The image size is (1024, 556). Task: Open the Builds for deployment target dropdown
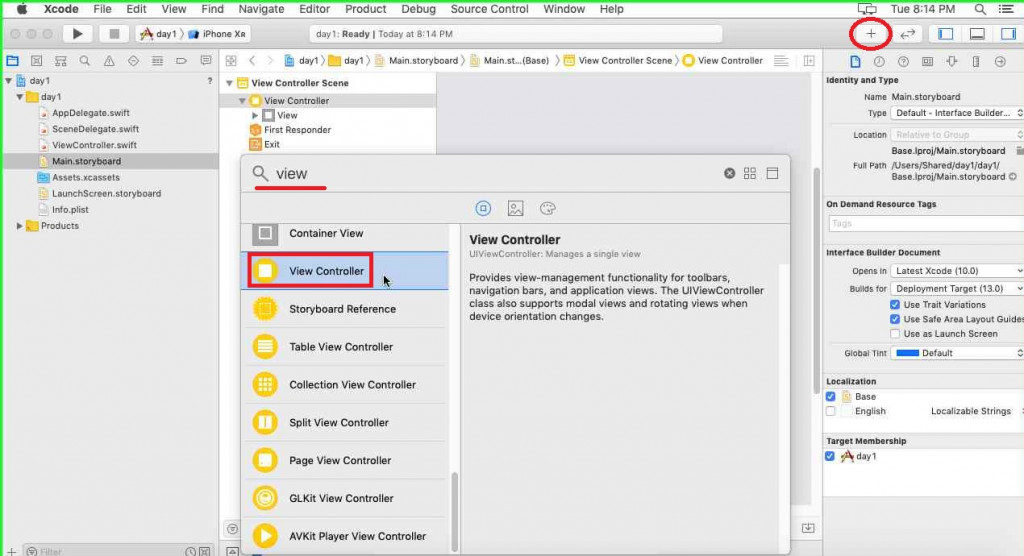957,288
